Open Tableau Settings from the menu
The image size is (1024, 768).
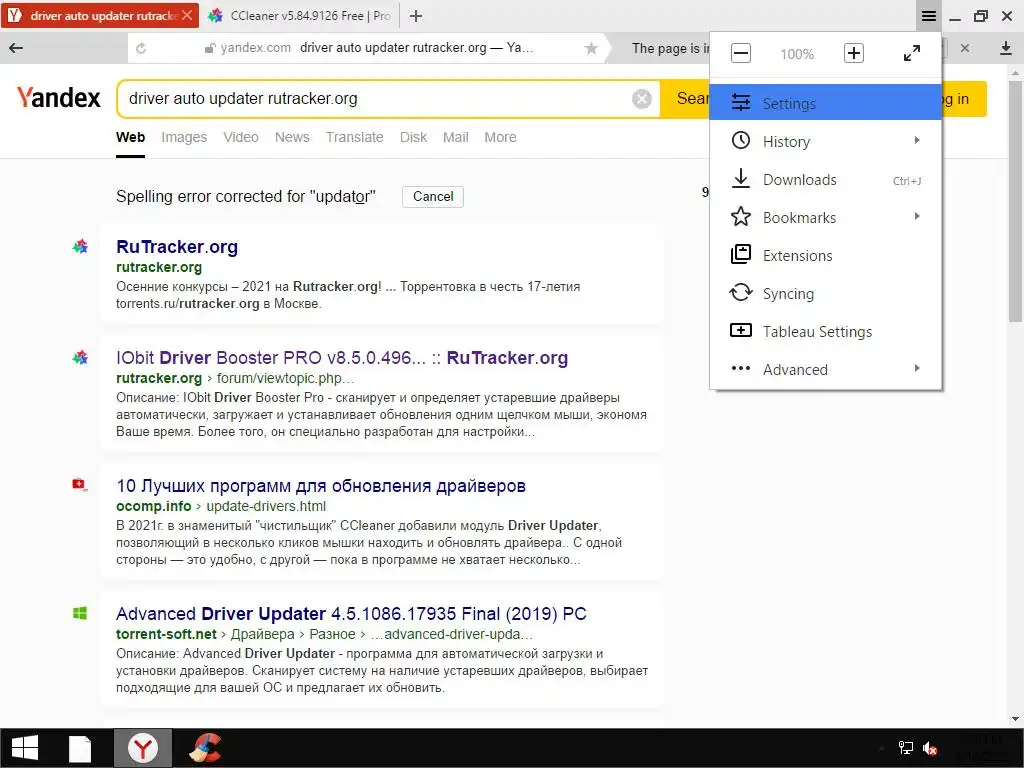(x=825, y=331)
